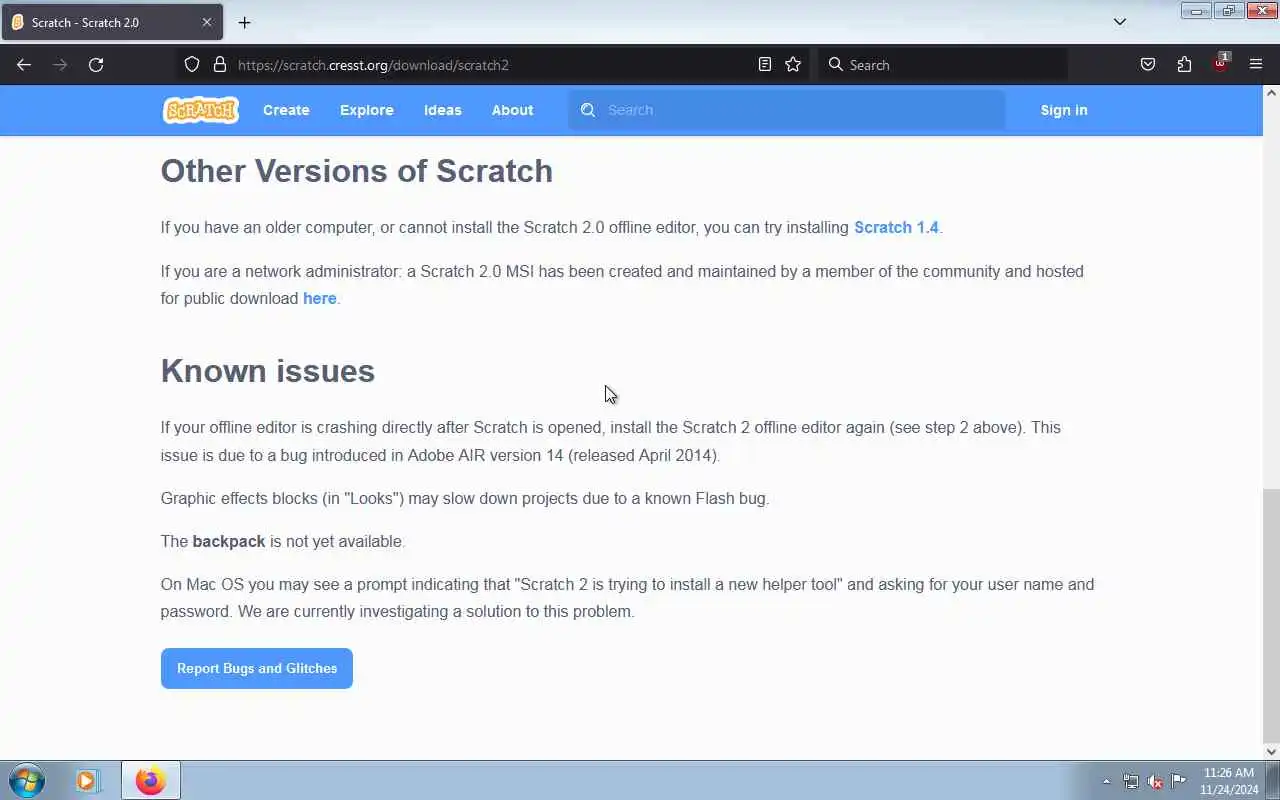Click the forward navigation arrow

point(60,65)
